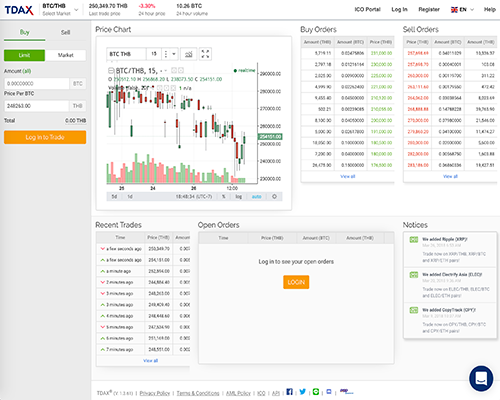This screenshot has height=400, width=500.
Task: Open the Log In link in header
Action: pyautogui.click(x=399, y=9)
